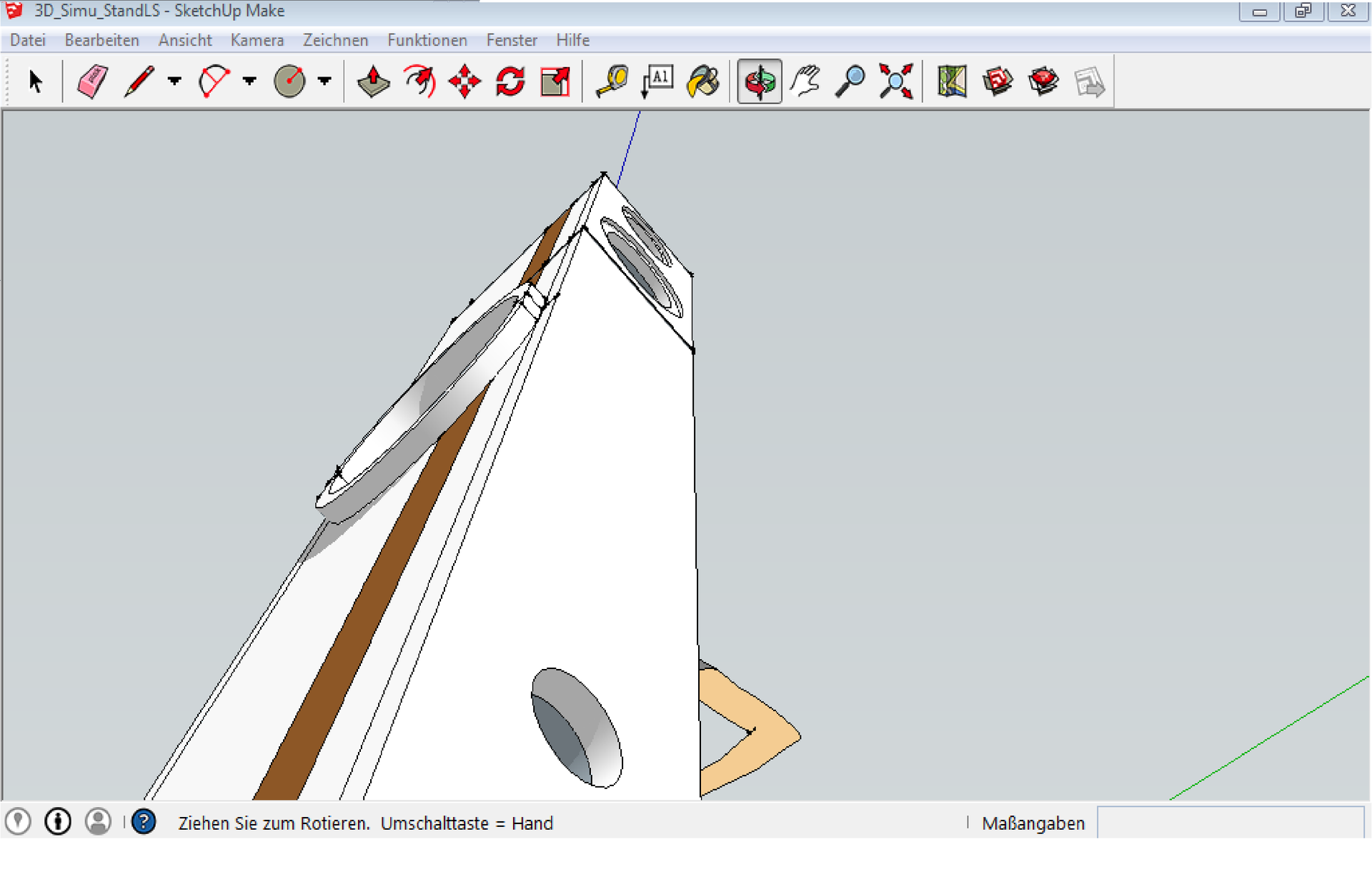Select the Tape Measure tool
The image size is (1372, 877).
[x=612, y=81]
